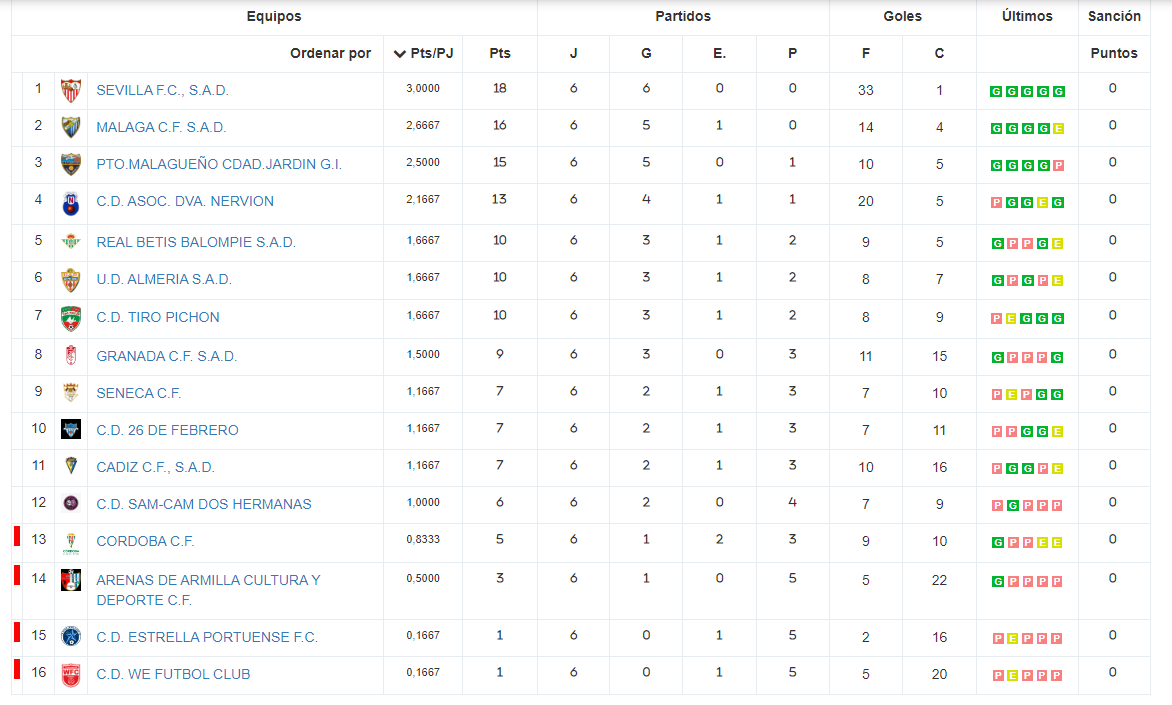Viewport: 1172px width, 705px height.
Task: Click the last-five results icons for C.D. We Futbol Club
Action: point(1027,675)
